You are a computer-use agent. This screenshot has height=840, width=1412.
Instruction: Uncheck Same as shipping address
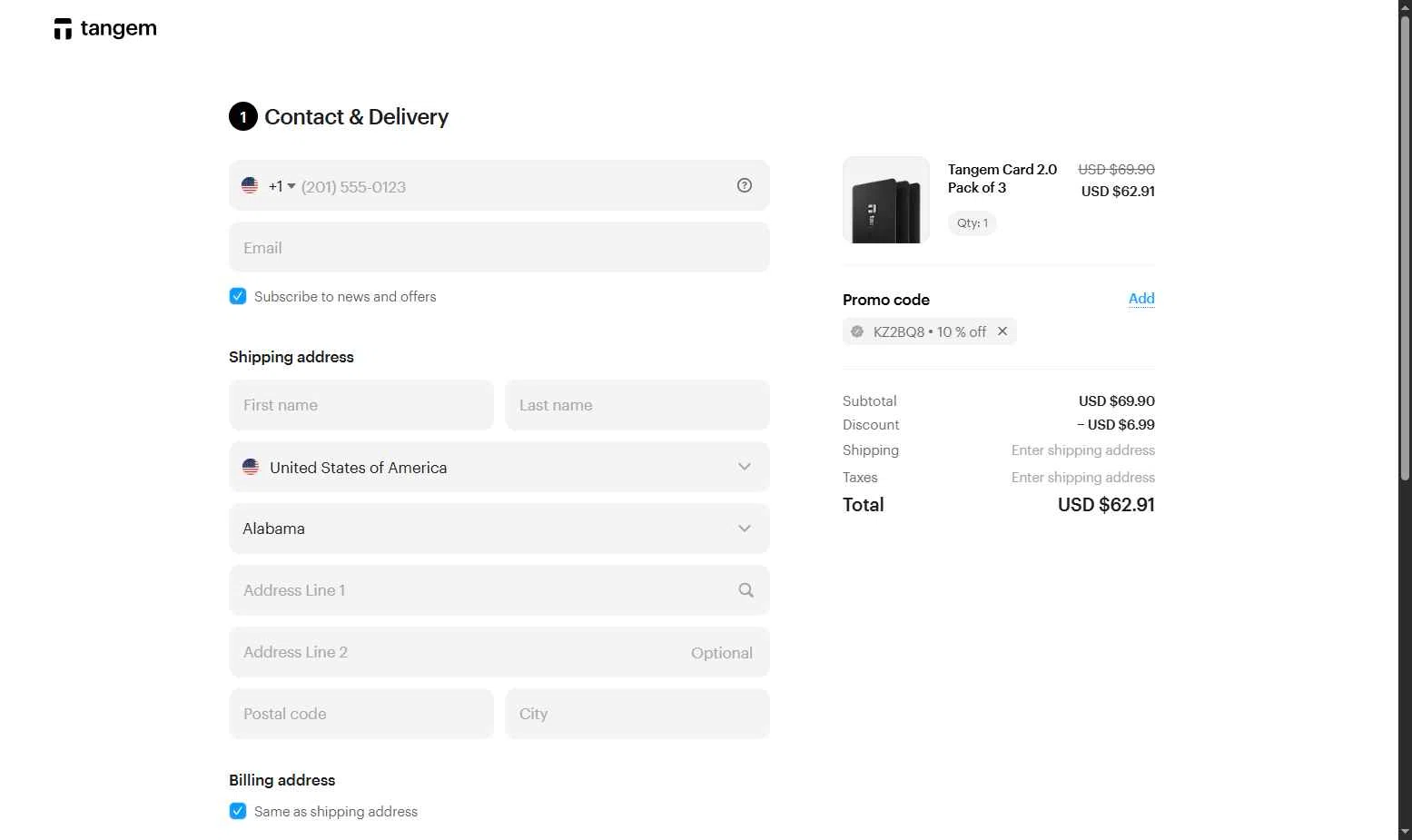click(238, 811)
